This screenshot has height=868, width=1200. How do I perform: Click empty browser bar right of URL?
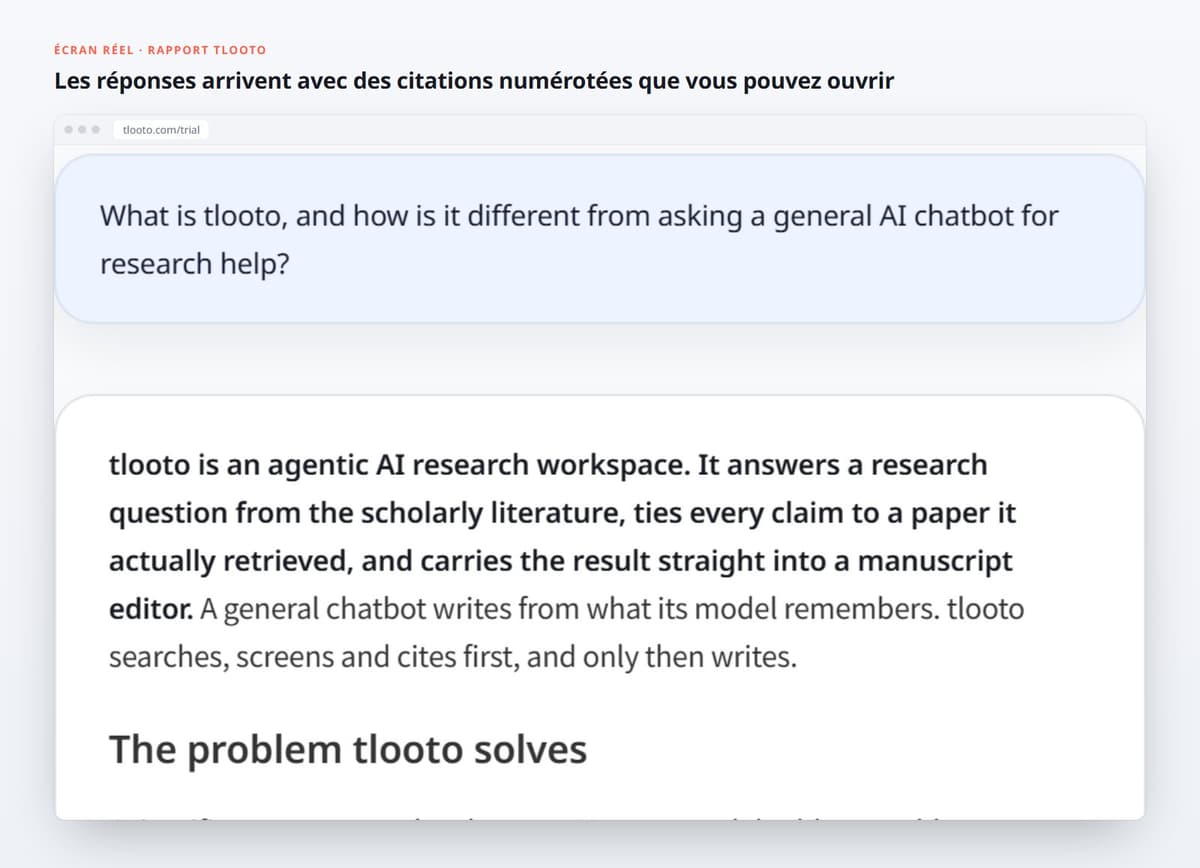coord(676,130)
